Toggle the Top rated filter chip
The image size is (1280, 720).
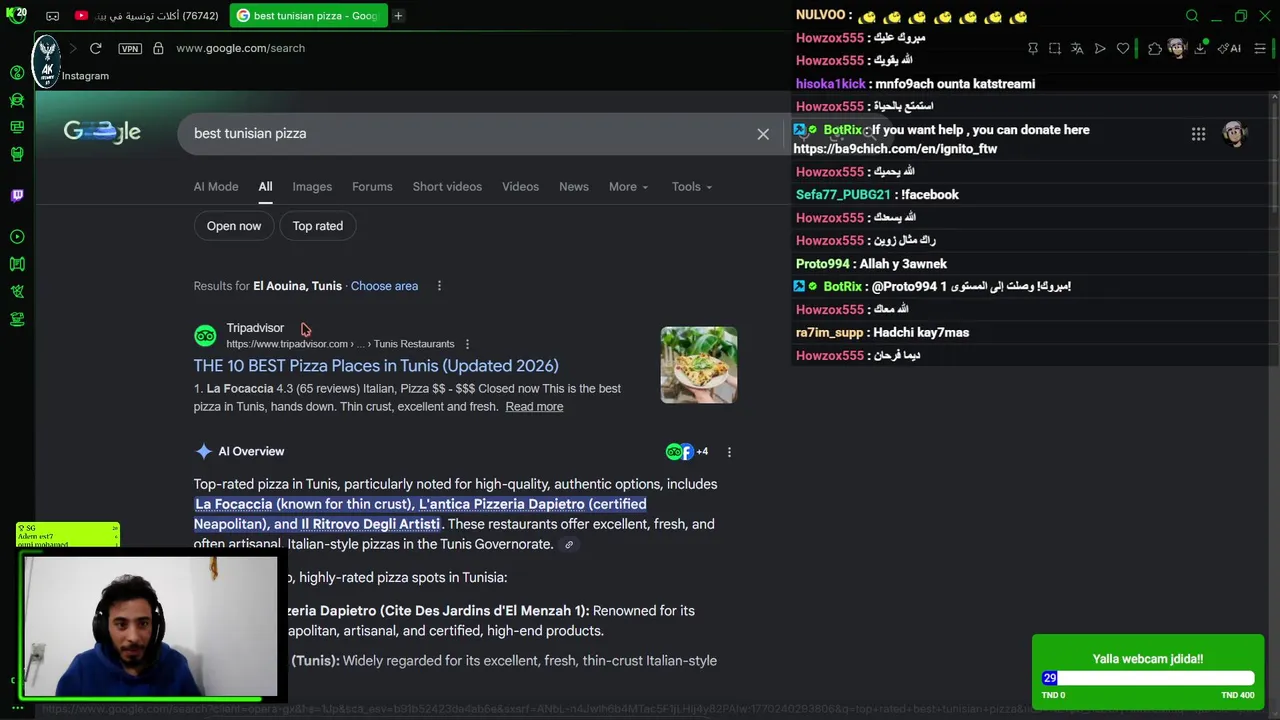pos(318,226)
